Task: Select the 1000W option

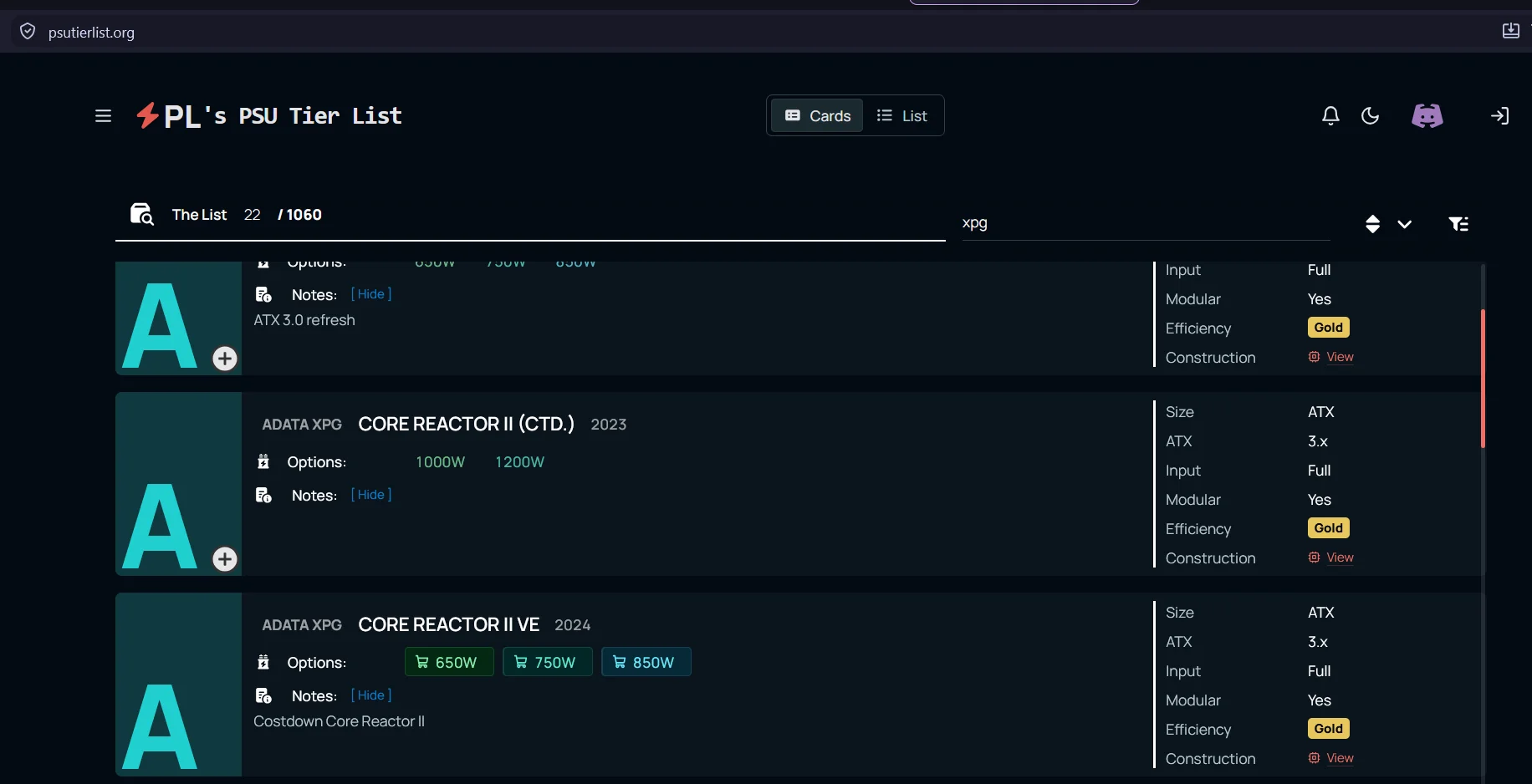Action: coord(441,462)
